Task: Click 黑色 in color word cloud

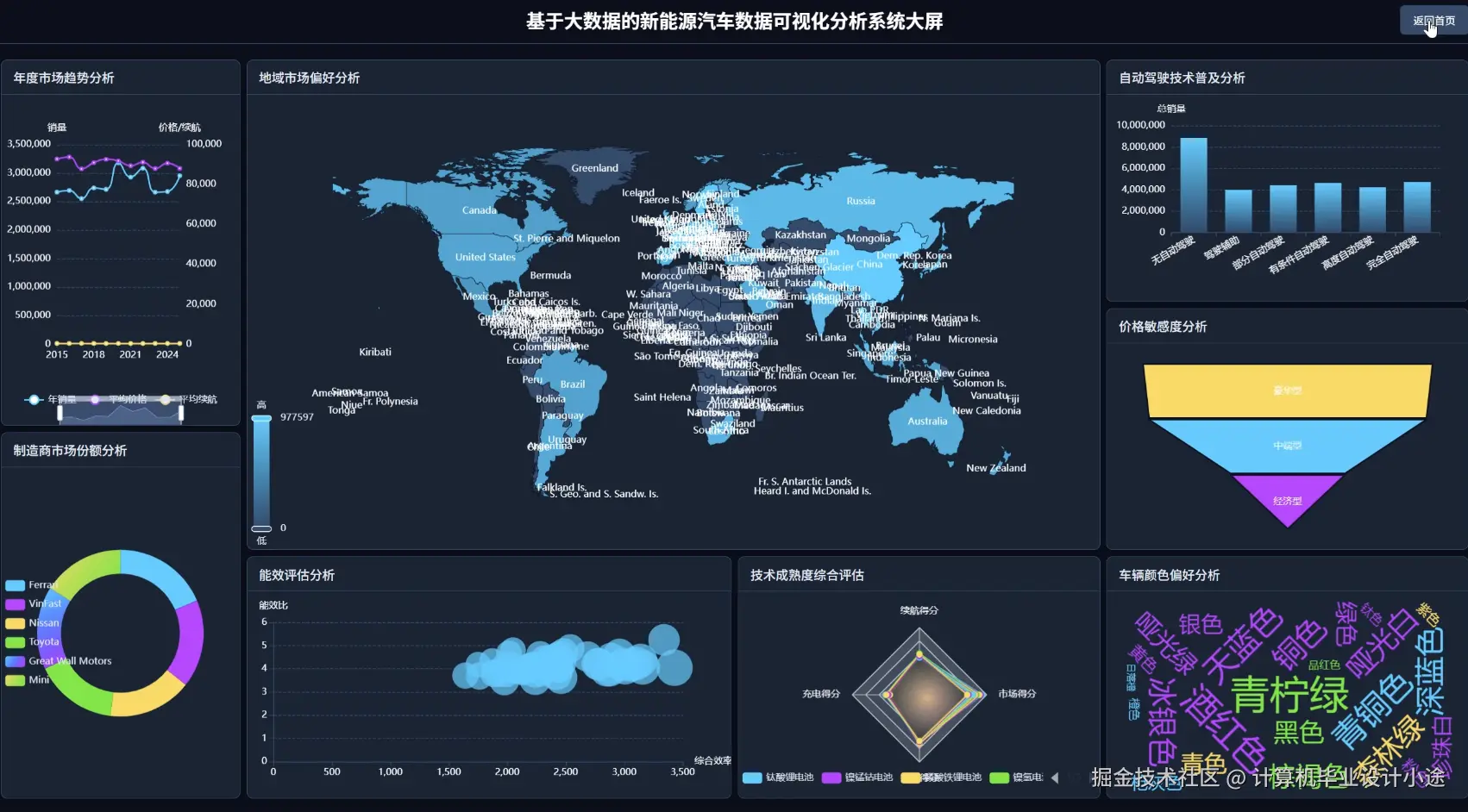Action: (1298, 733)
